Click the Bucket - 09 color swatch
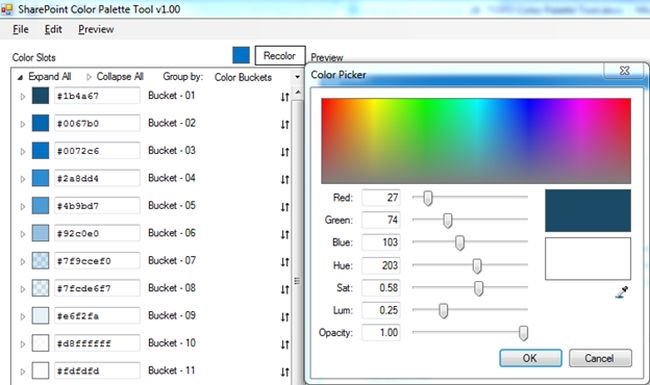This screenshot has width=650, height=385. click(x=40, y=316)
